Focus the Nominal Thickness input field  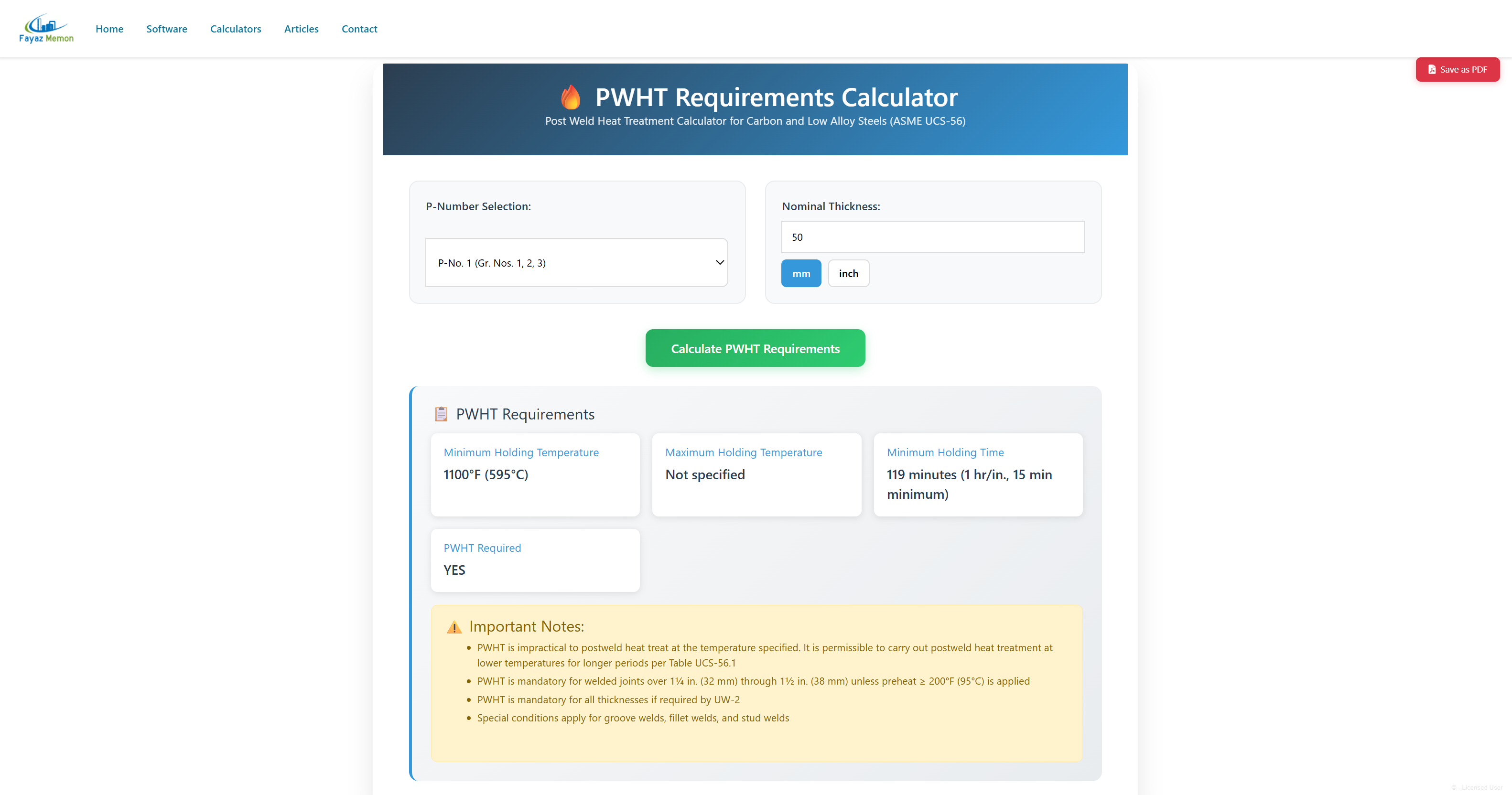coord(932,237)
